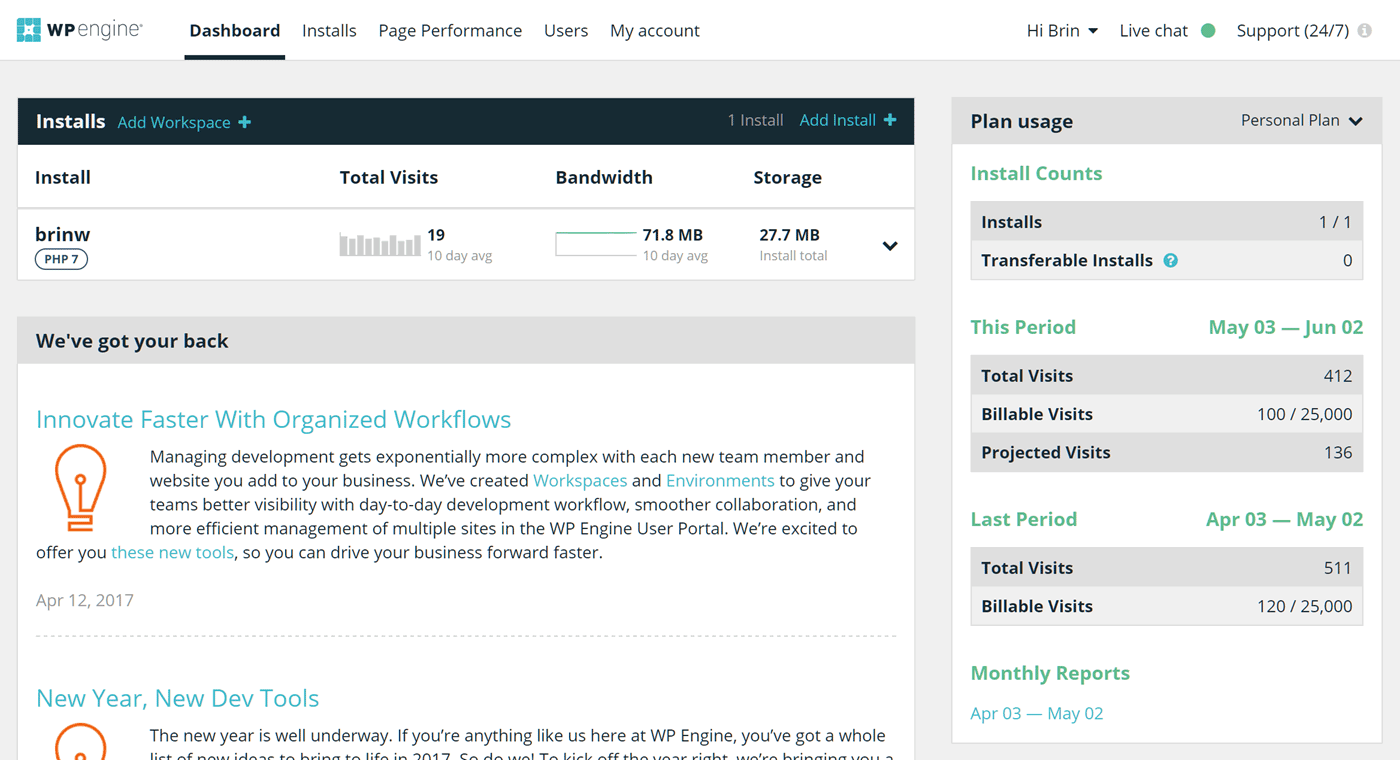Click Billable Visits 100 / 25,000 row
This screenshot has height=760, width=1400.
[1166, 414]
